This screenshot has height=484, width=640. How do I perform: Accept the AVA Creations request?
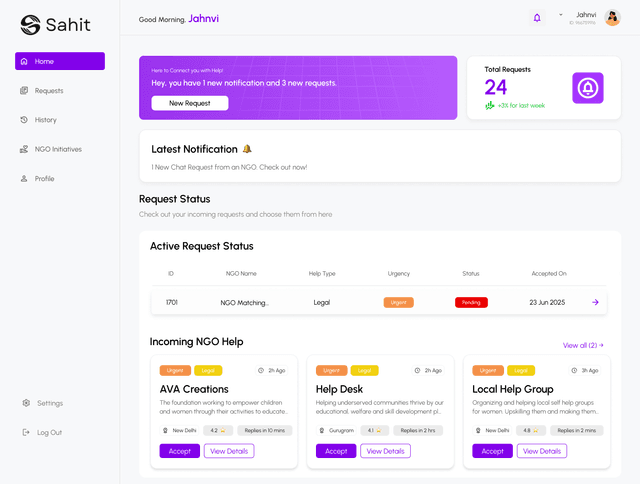[180, 451]
